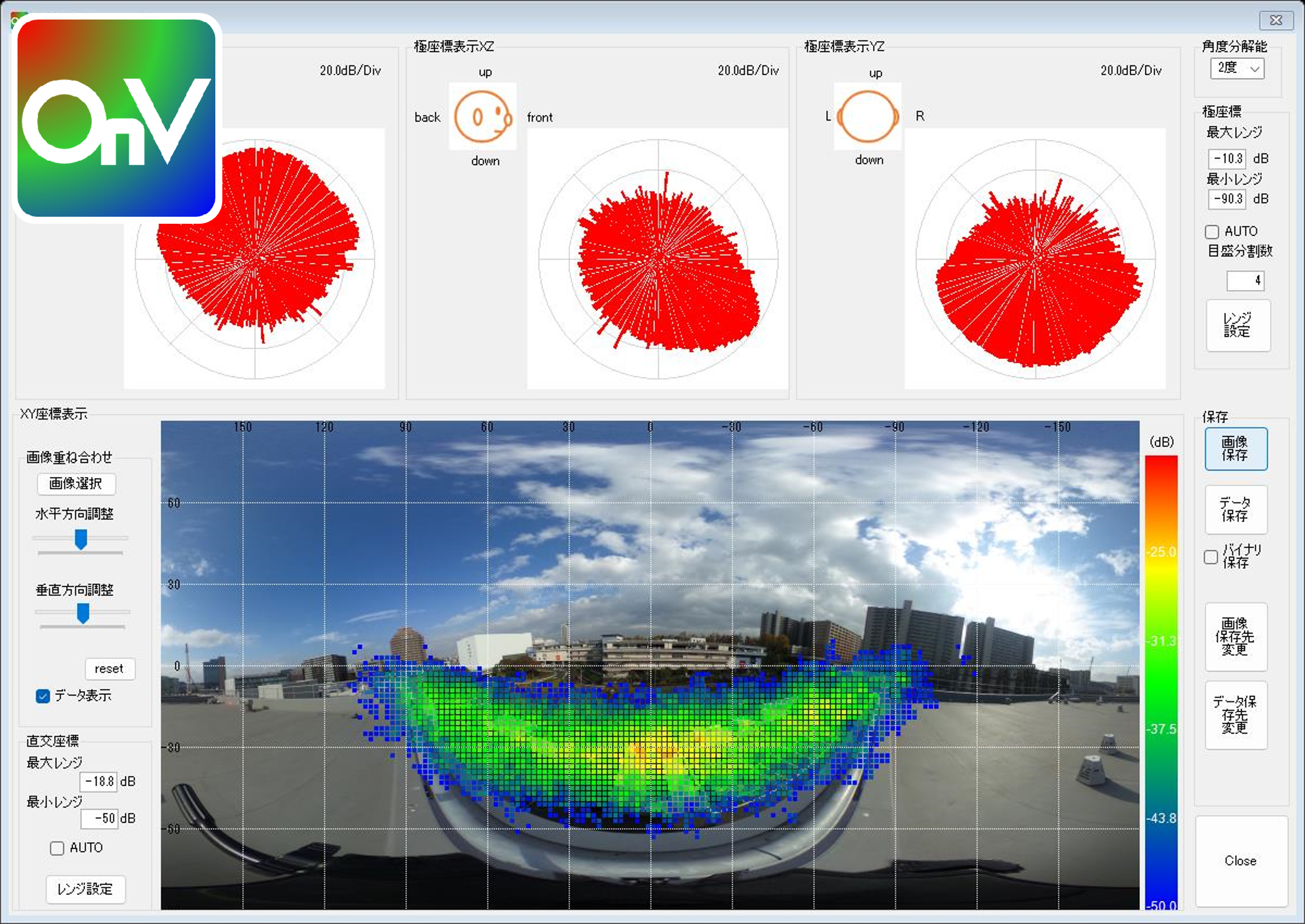This screenshot has width=1305, height=924.
Task: Toggle the バイナリ保存 checkbox
Action: click(1210, 557)
